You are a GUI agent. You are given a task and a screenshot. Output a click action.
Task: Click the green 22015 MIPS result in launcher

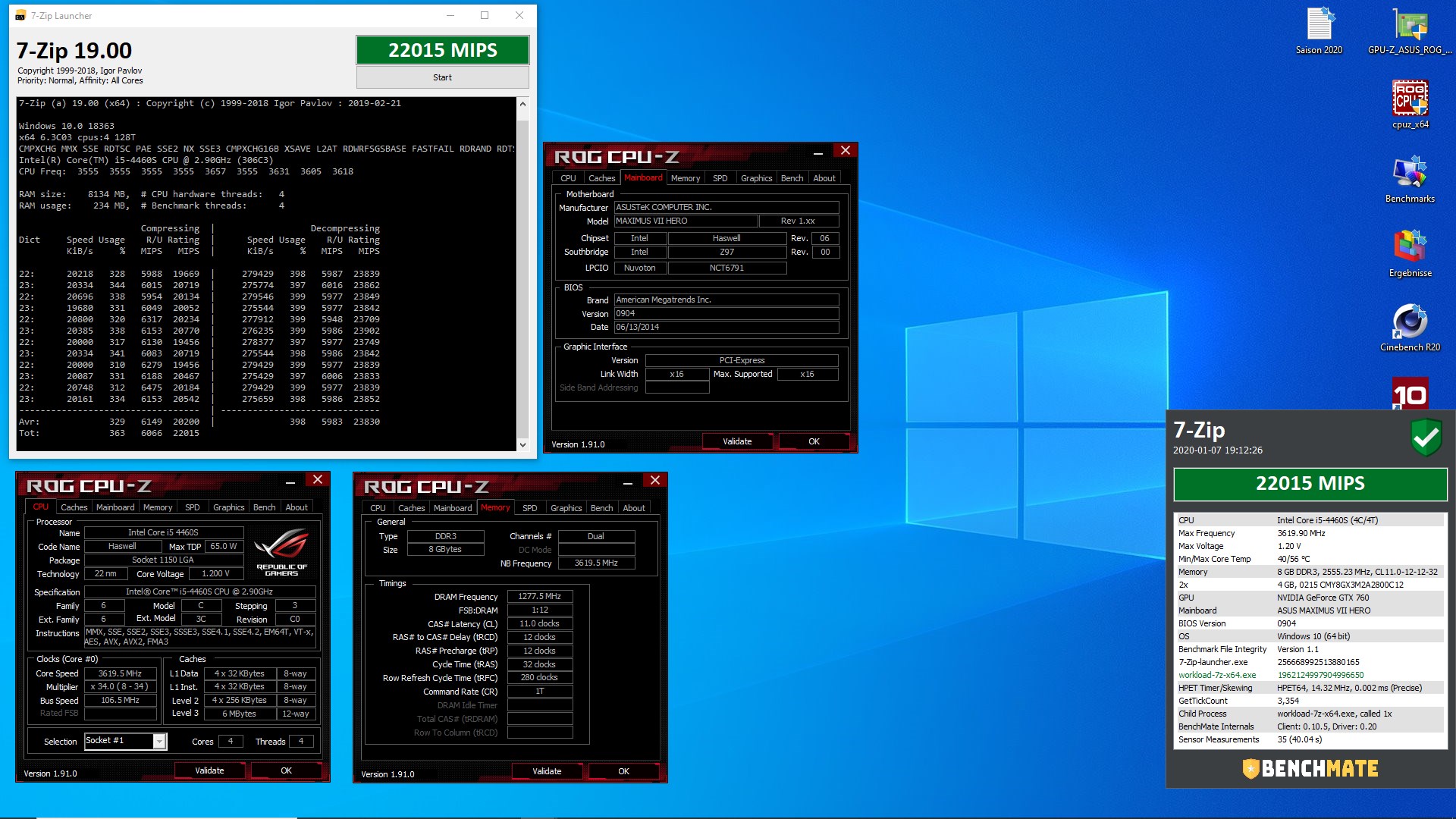pos(443,50)
